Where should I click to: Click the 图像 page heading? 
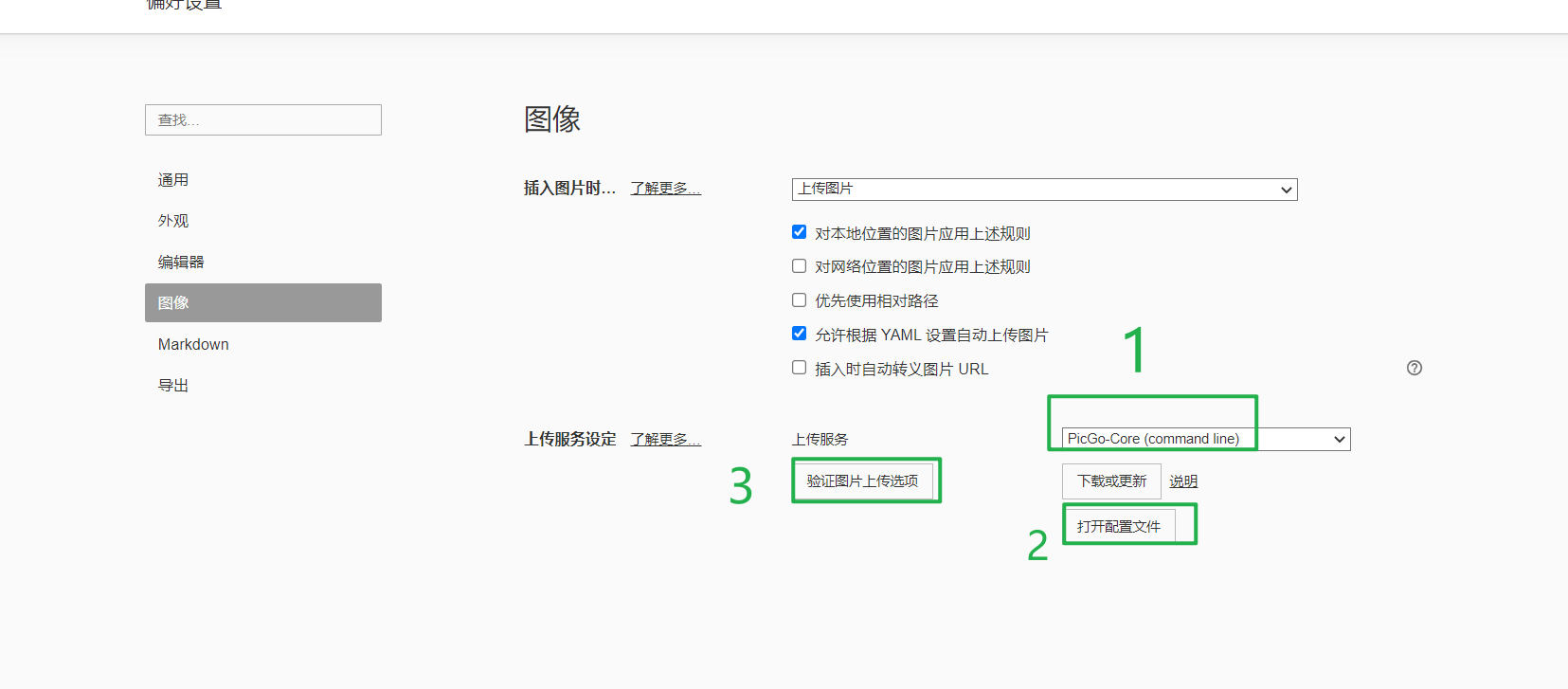(x=552, y=119)
